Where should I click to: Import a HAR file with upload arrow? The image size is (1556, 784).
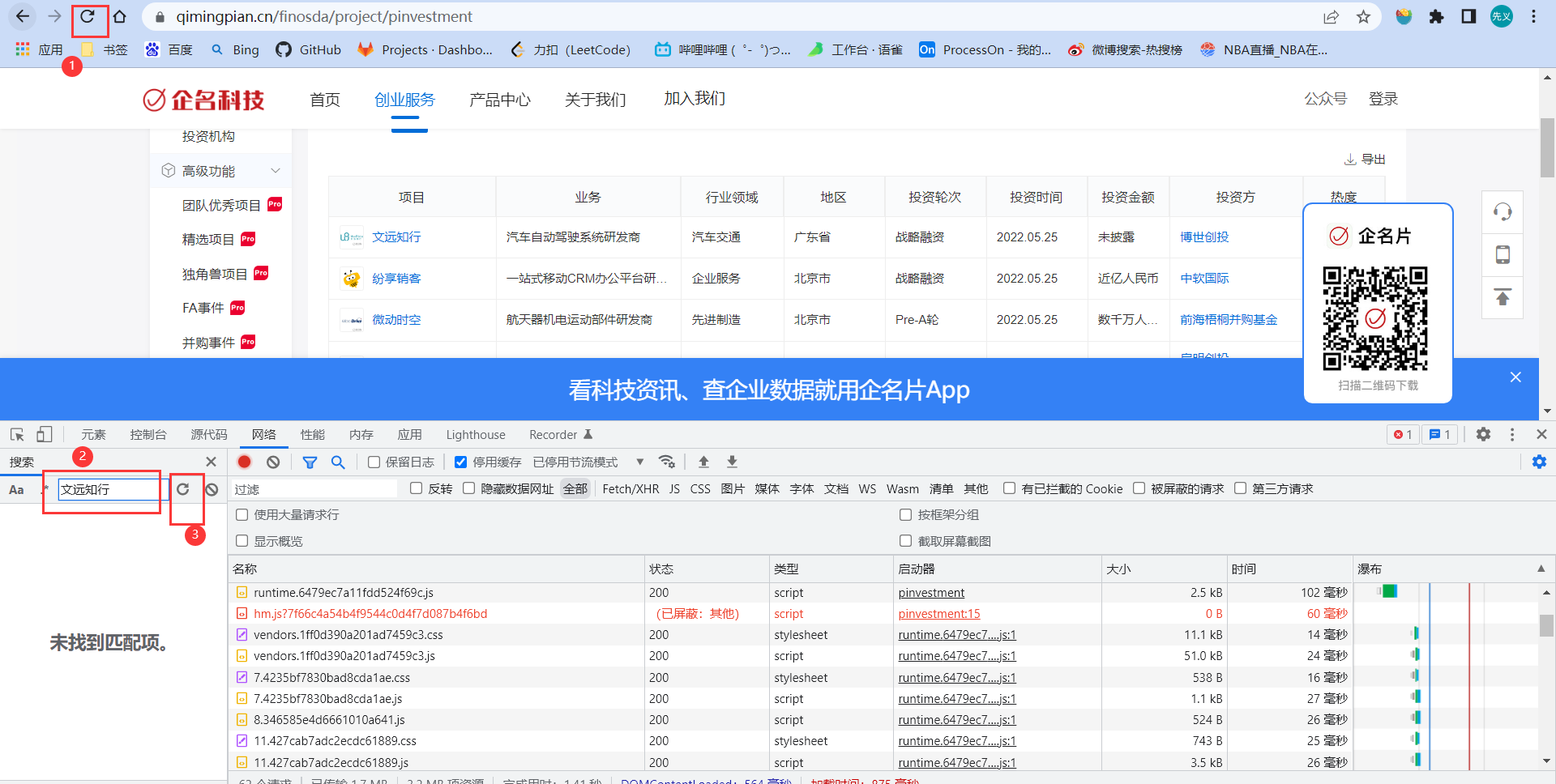[703, 462]
